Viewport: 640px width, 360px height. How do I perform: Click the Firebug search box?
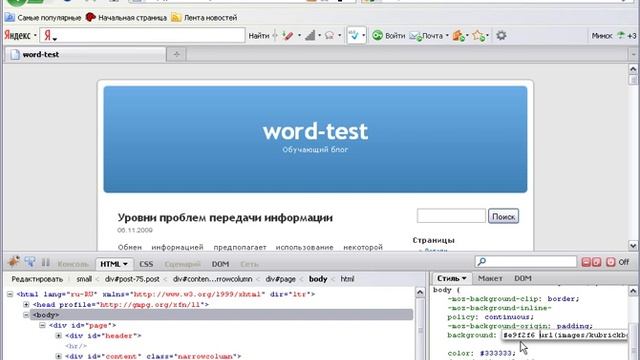(x=526, y=262)
